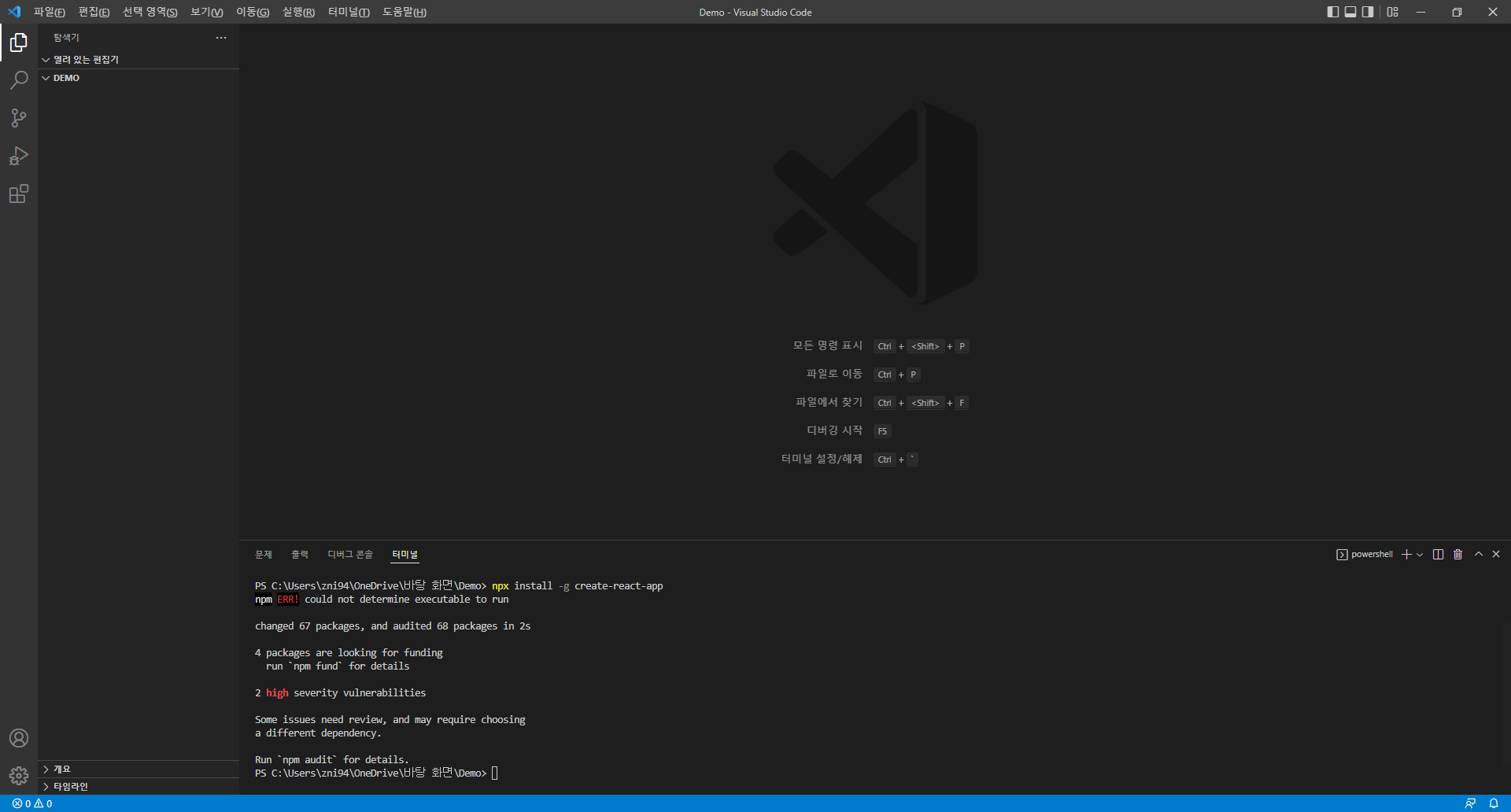Restore down the VS Code window
The image size is (1511, 812).
1457,12
